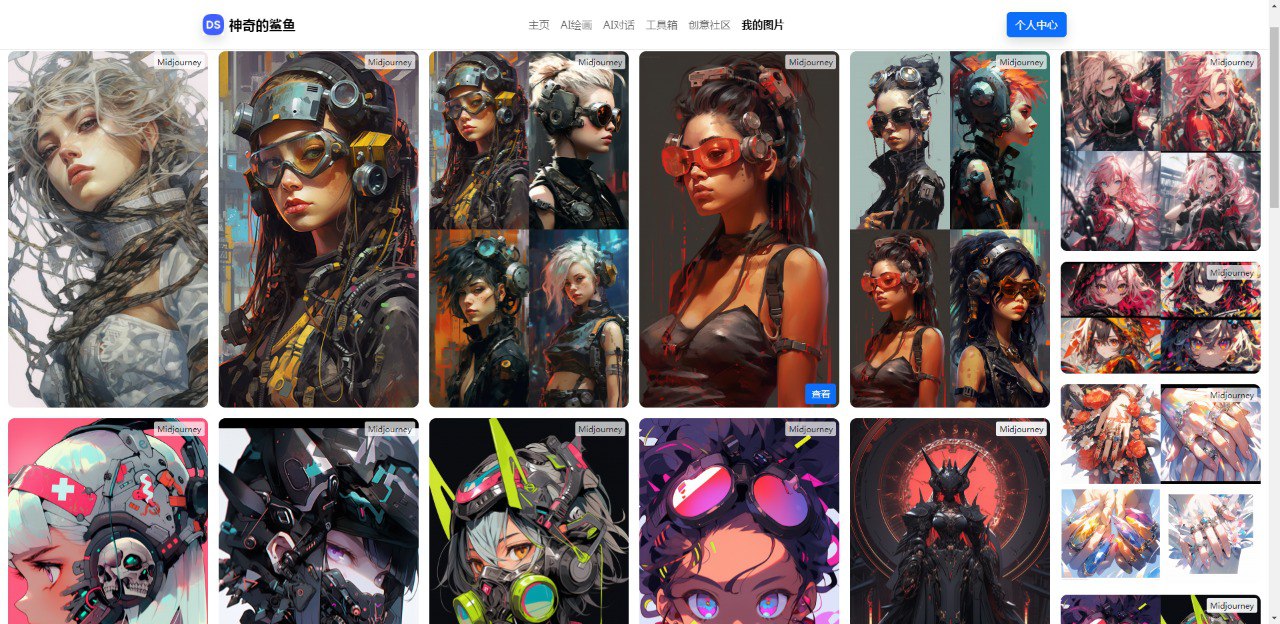Open the girl with yellow goggles helmet image
The image size is (1280, 624).
tap(318, 230)
